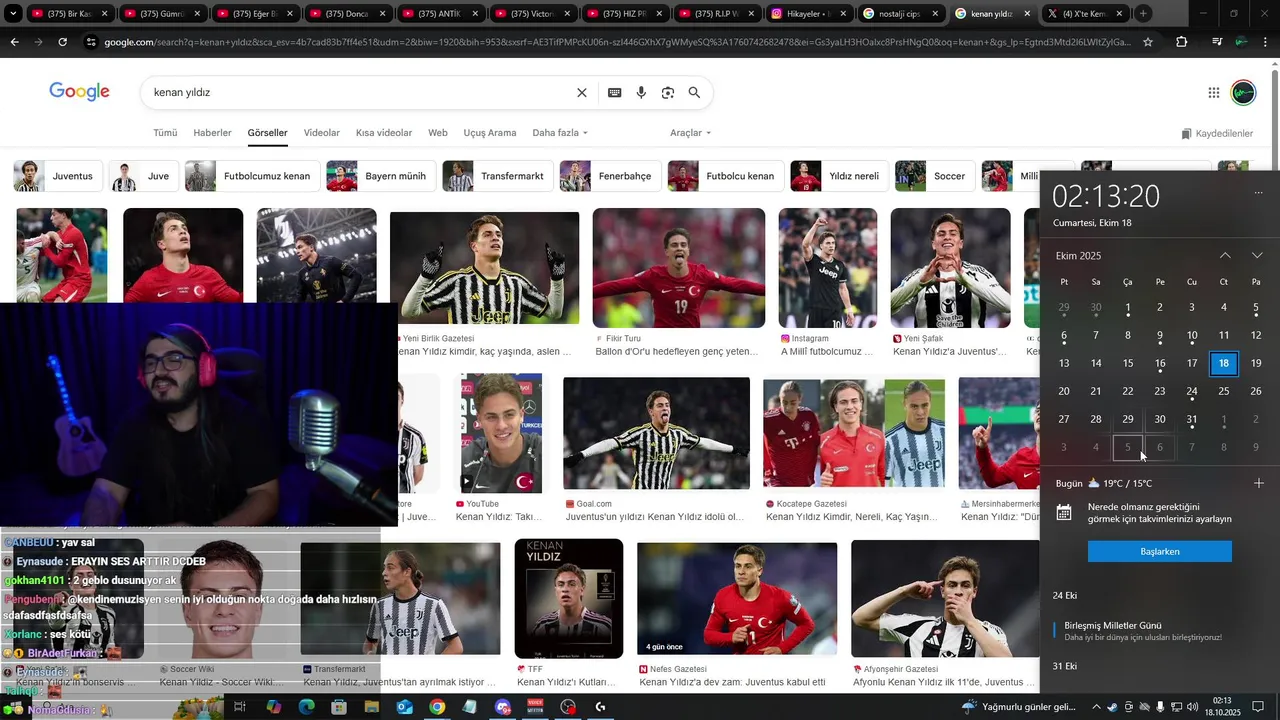Open the notification center icon
1280x720 pixels.
[x=1258, y=707]
